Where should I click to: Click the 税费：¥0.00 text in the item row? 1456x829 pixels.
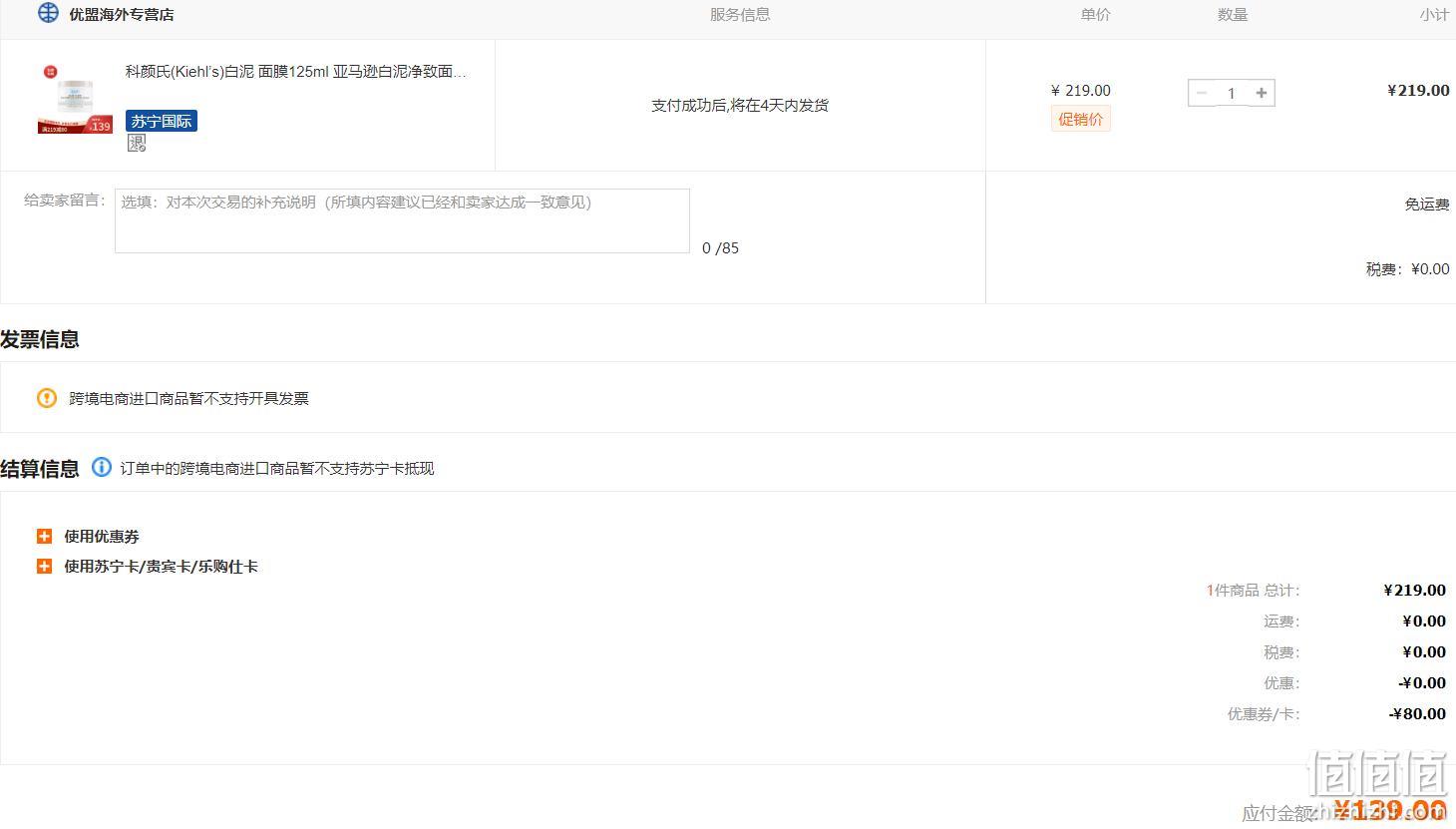[1407, 269]
